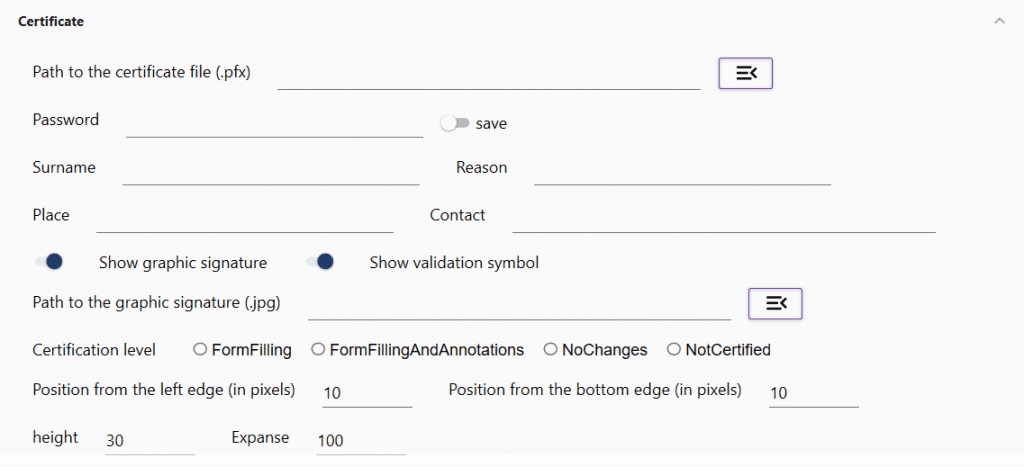The width and height of the screenshot is (1024, 467).
Task: Click into the Surname text field
Action: tap(270, 170)
